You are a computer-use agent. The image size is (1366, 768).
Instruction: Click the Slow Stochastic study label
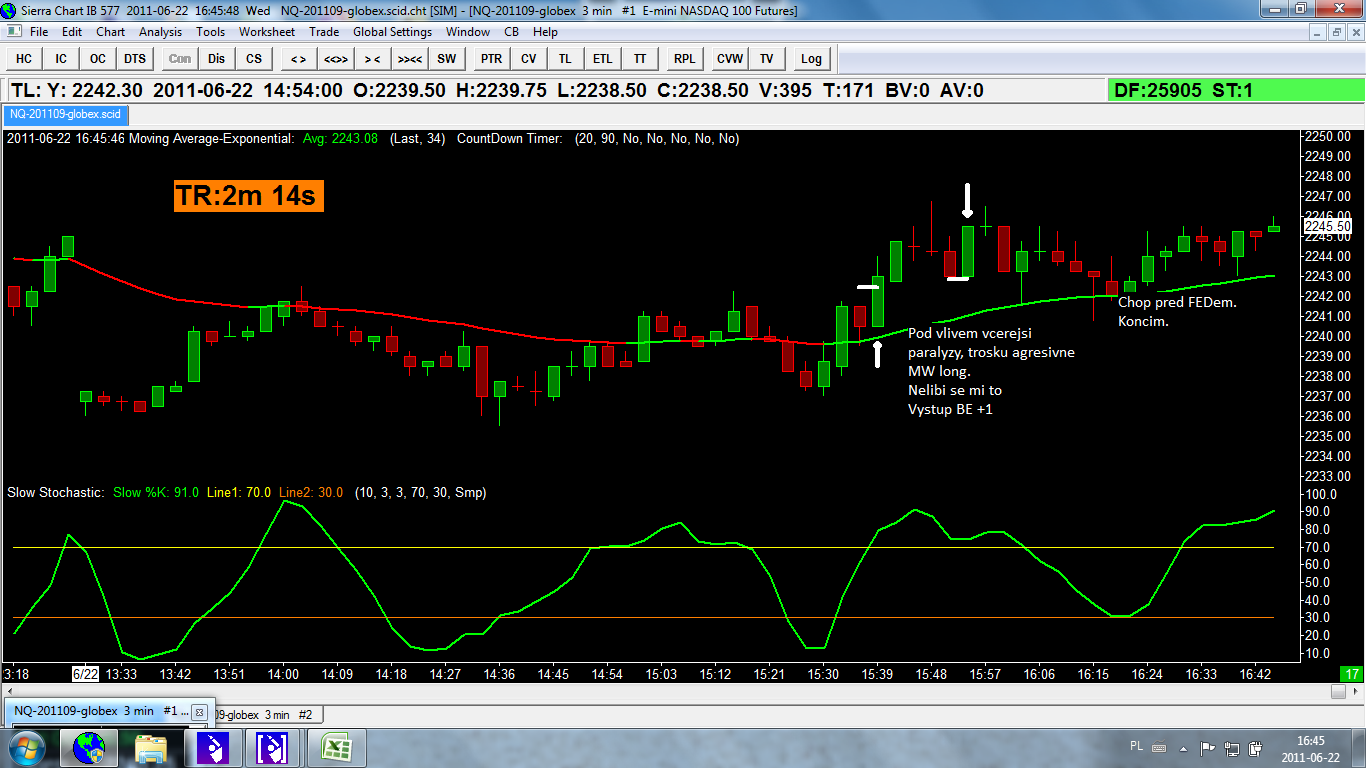[x=56, y=492]
